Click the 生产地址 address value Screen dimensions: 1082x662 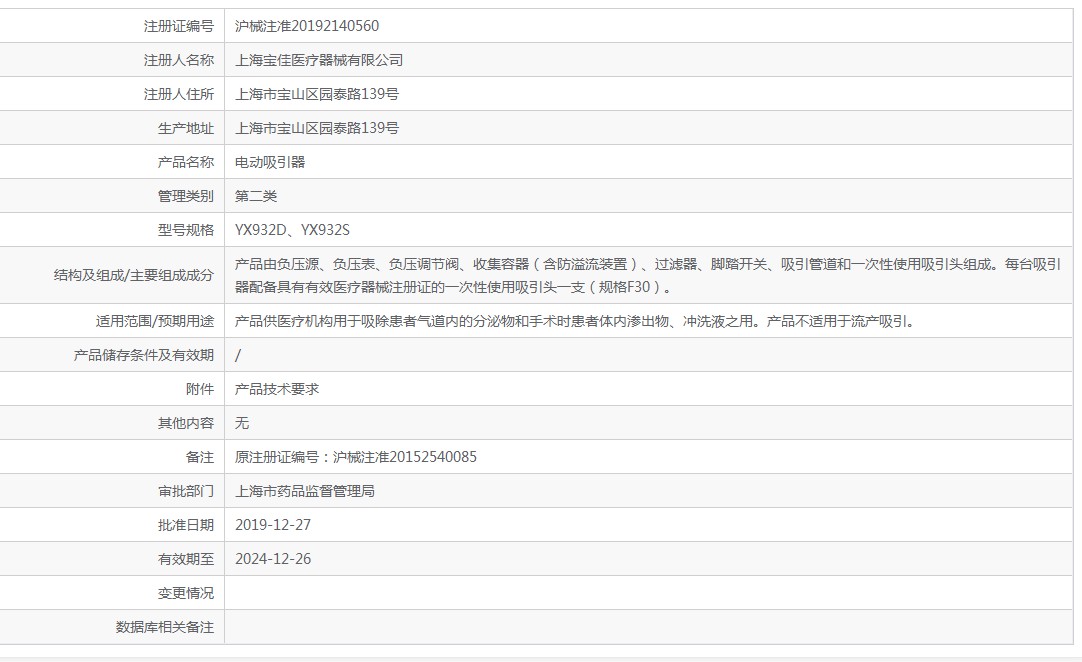[317, 128]
